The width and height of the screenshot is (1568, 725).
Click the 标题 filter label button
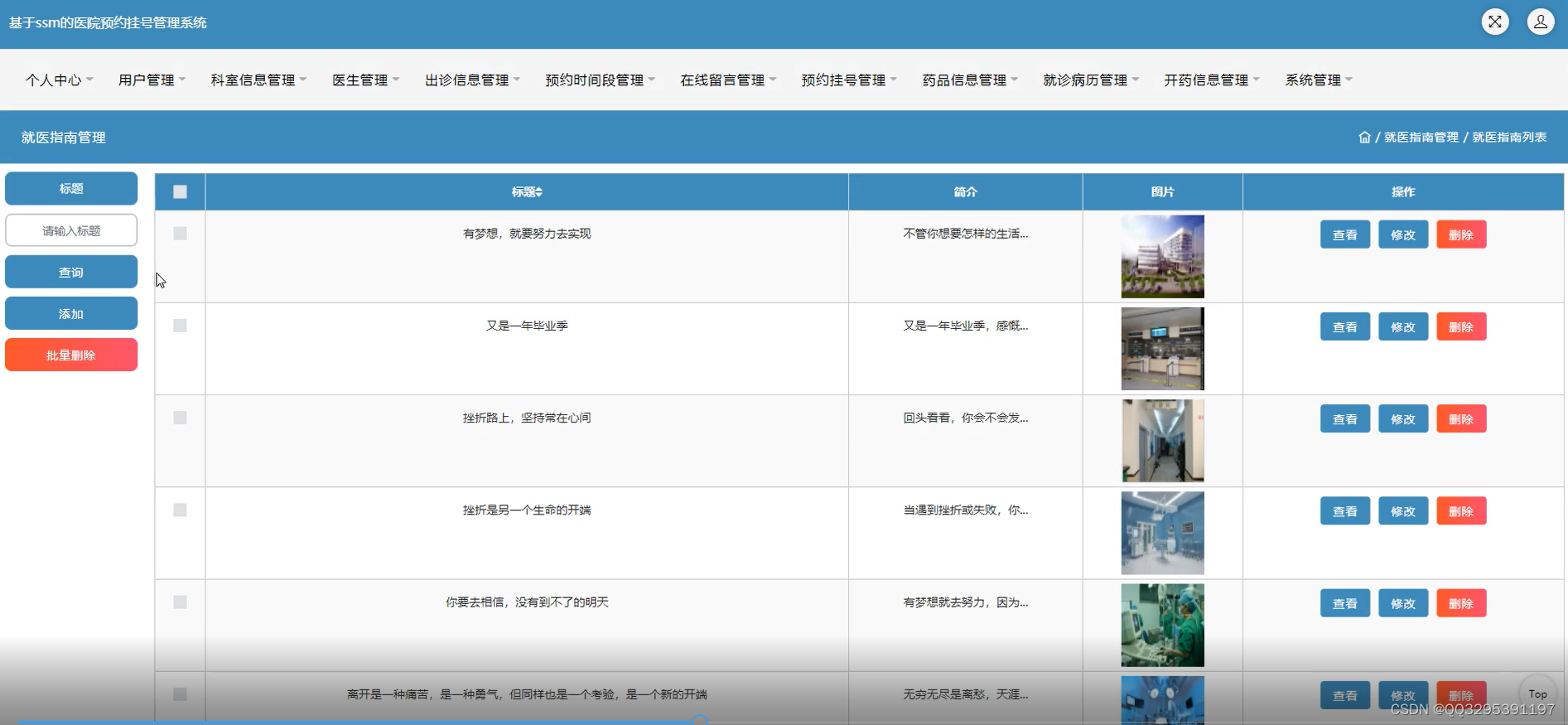pyautogui.click(x=71, y=188)
